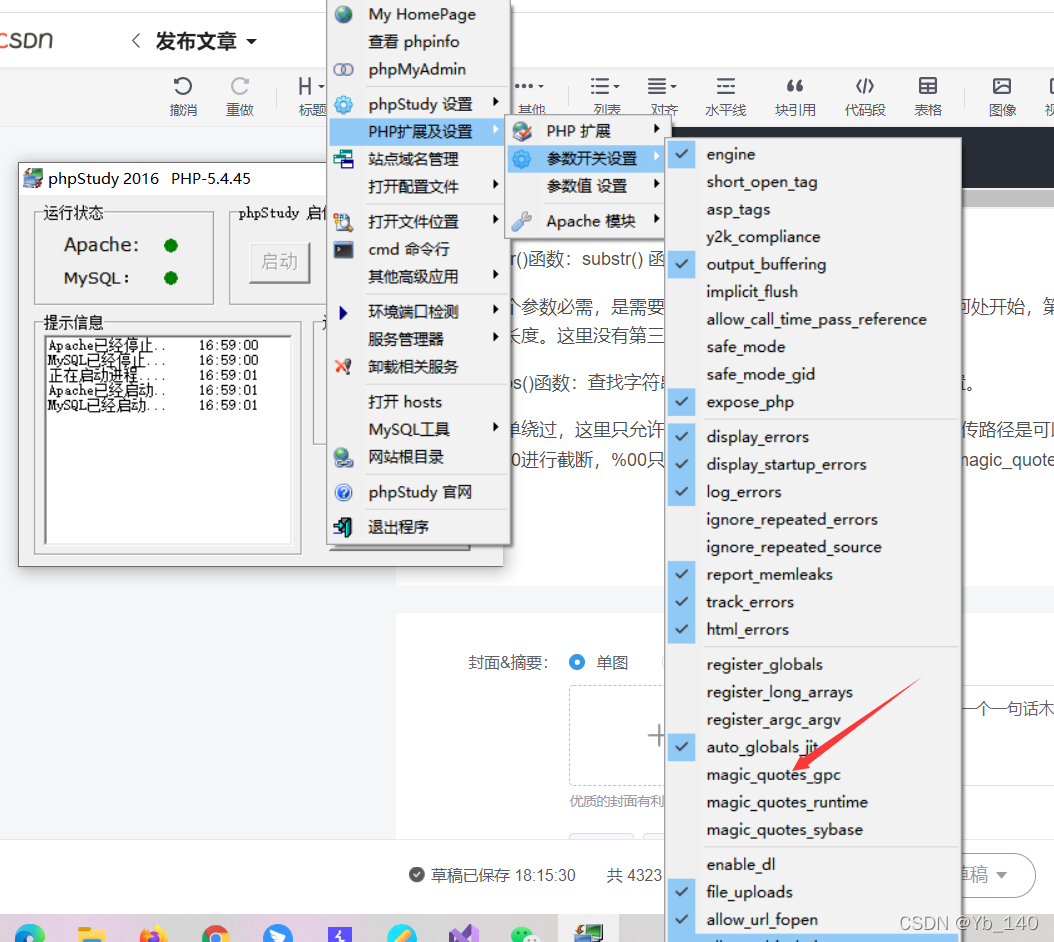Open My HomePage globe icon
The width and height of the screenshot is (1054, 942).
click(343, 14)
